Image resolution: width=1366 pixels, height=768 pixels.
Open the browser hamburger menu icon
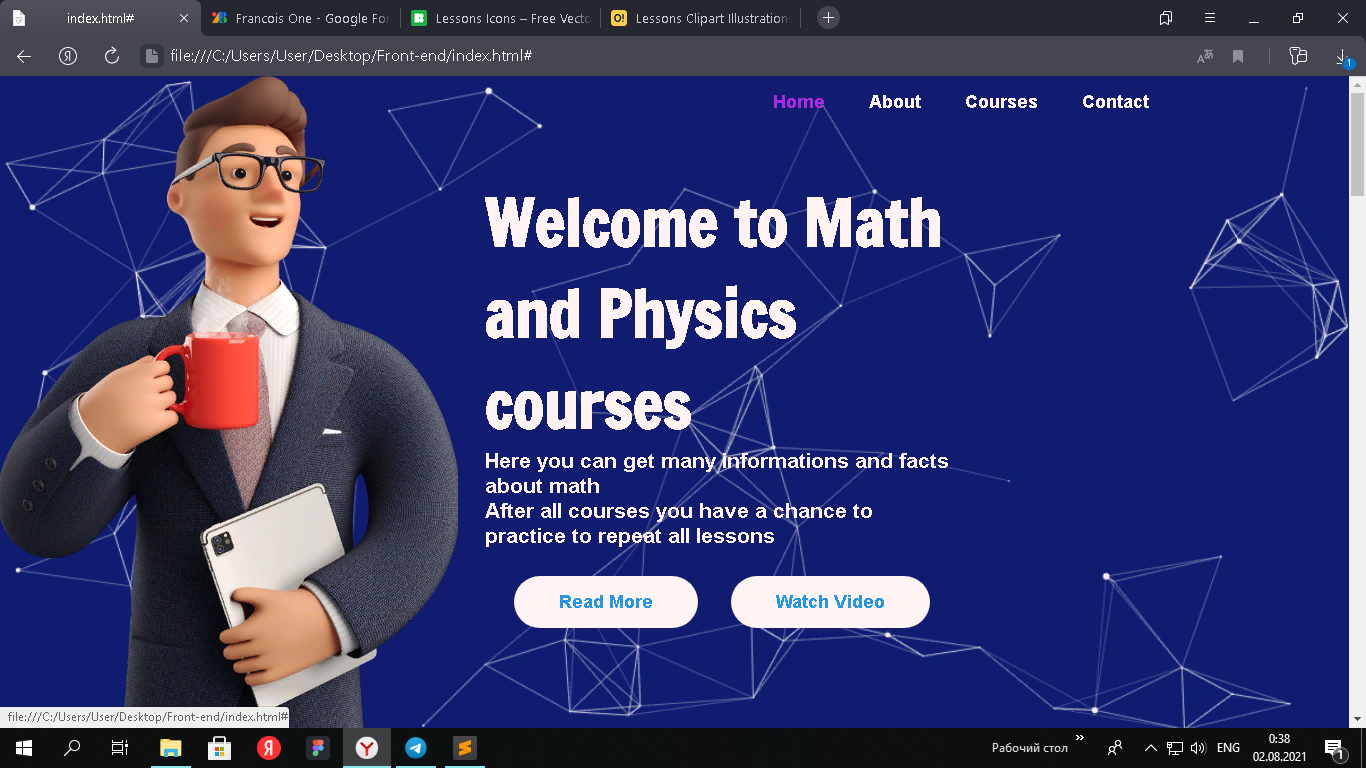(1210, 18)
